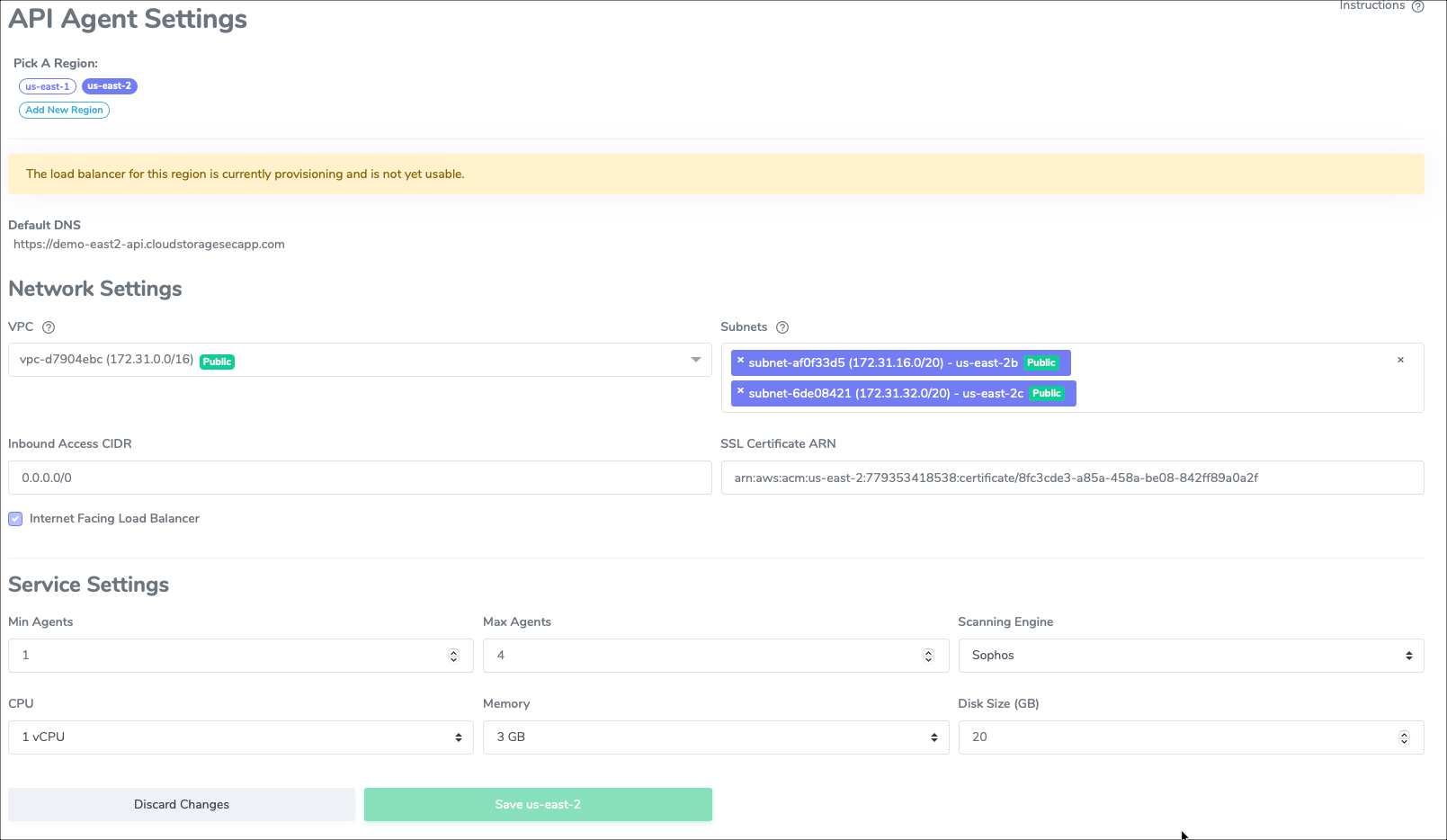Click the Disk Size stepper arrows
This screenshot has height=840, width=1447.
pos(1403,737)
